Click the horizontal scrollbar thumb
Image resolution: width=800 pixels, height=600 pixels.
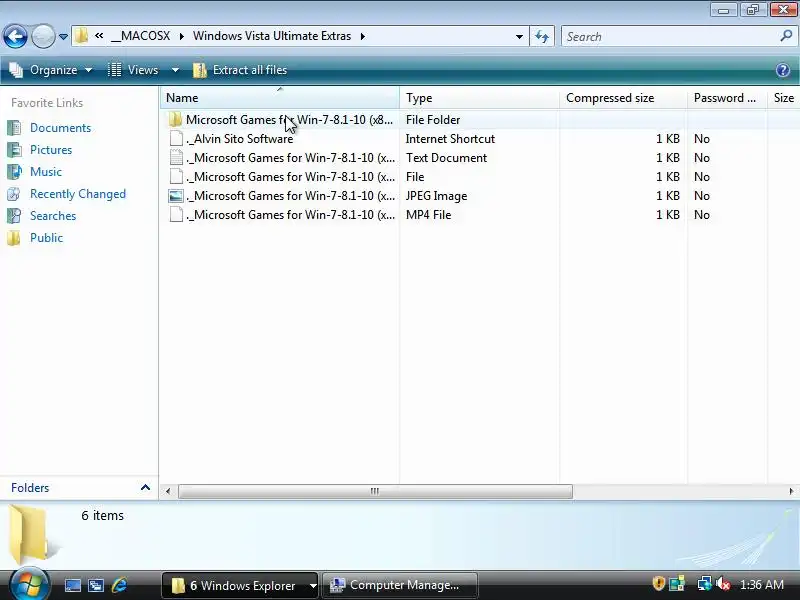click(375, 491)
